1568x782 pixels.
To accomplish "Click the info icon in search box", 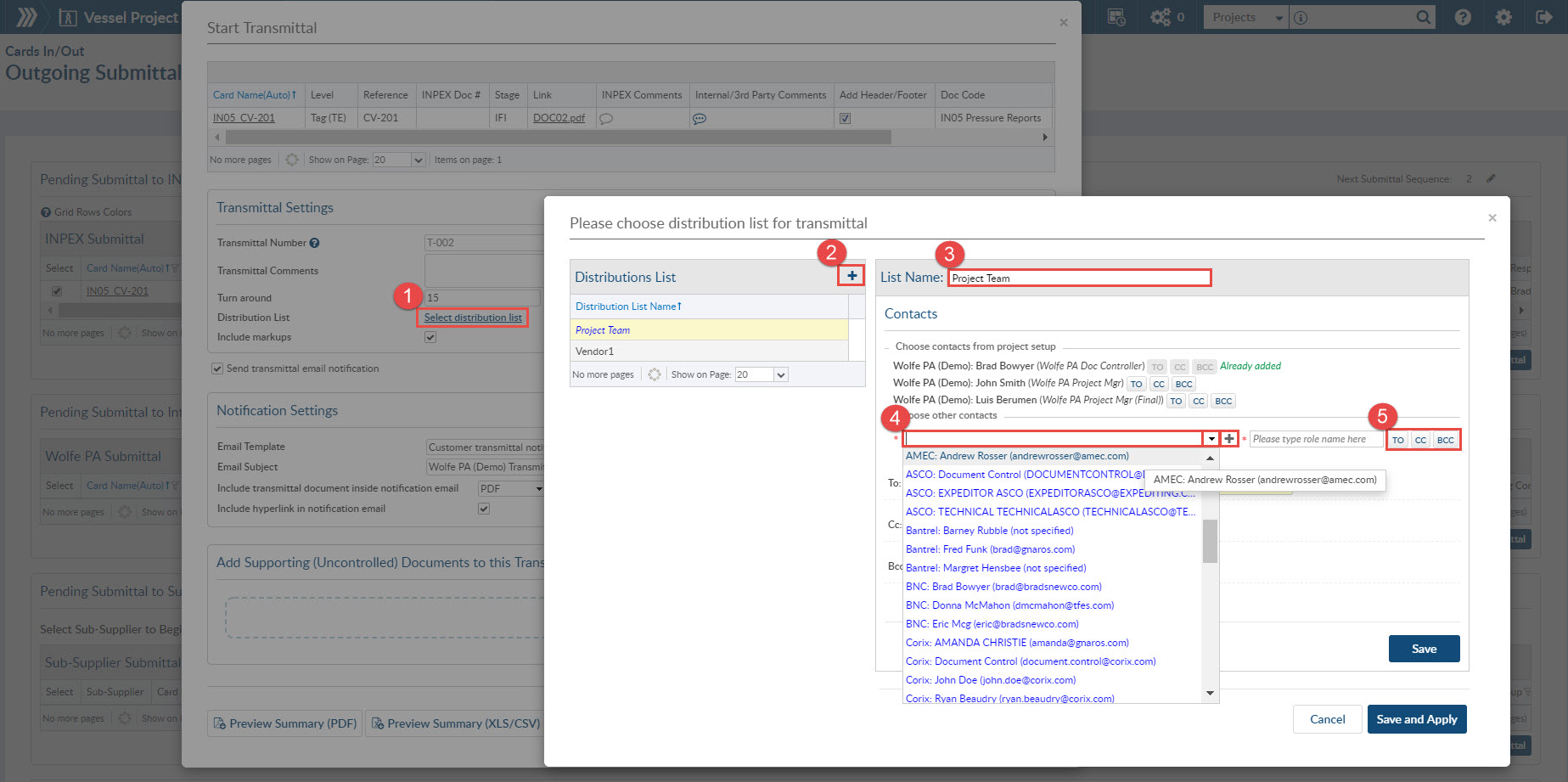I will (1301, 17).
